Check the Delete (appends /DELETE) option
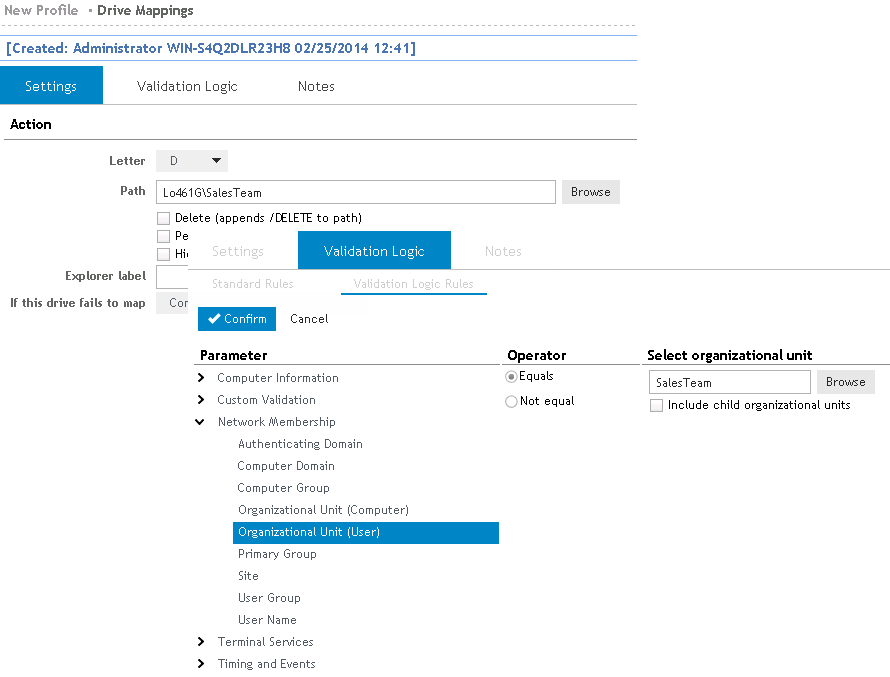 click(x=164, y=218)
